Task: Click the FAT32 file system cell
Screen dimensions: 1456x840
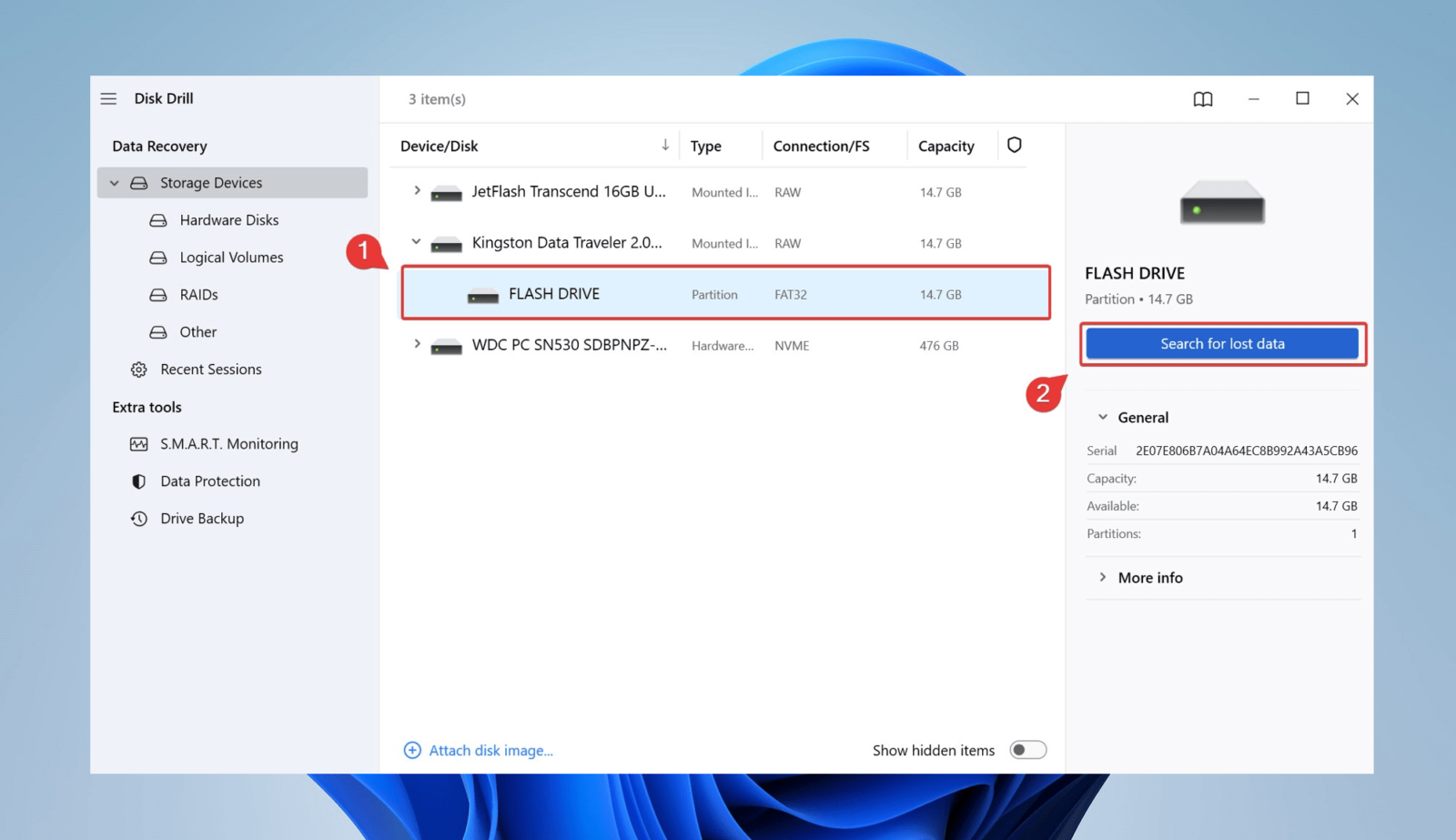Action: [x=791, y=295]
